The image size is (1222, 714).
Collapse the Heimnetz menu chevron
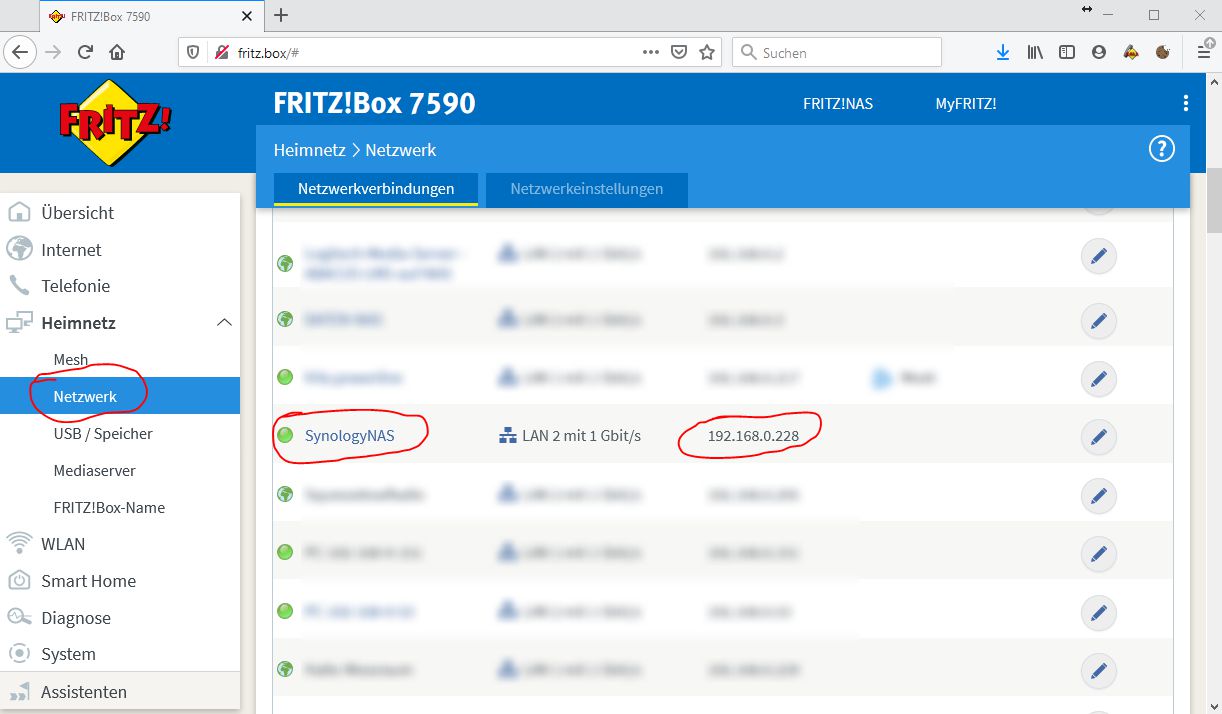[224, 322]
